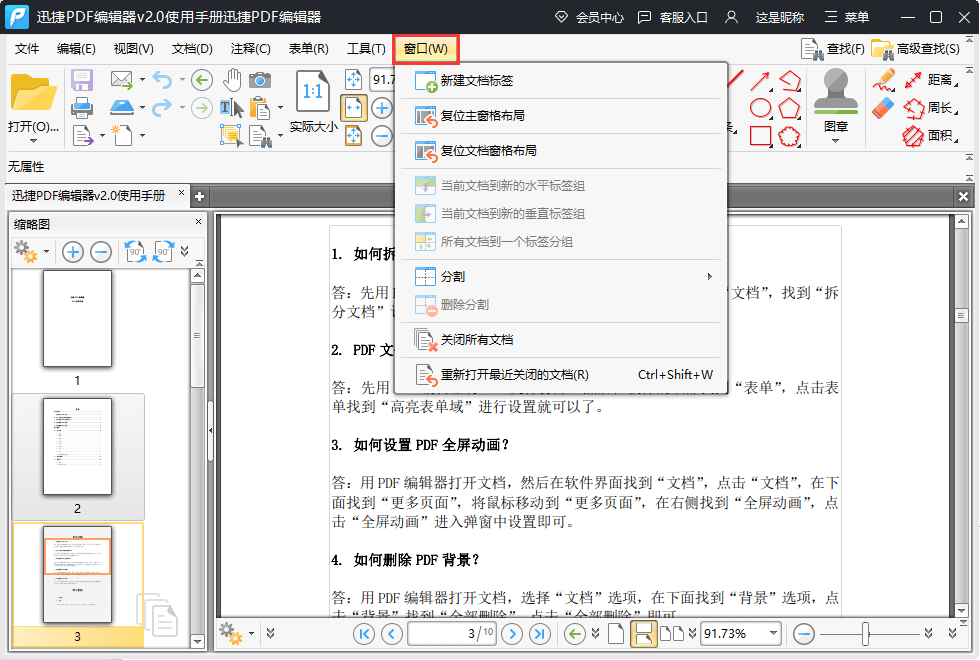The image size is (980, 660).
Task: Toggle continuous page layout in status bar
Action: [644, 633]
